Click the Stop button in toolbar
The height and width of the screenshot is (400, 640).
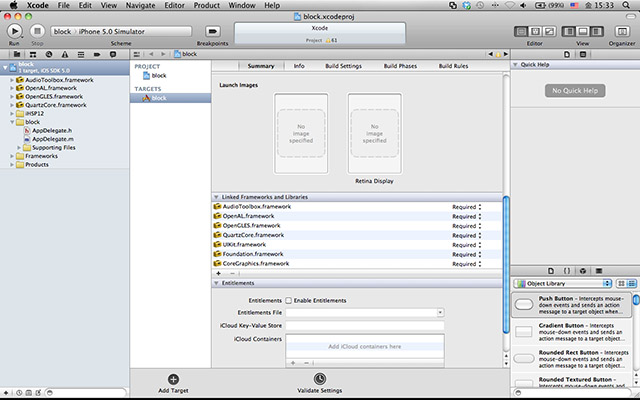click(37, 31)
